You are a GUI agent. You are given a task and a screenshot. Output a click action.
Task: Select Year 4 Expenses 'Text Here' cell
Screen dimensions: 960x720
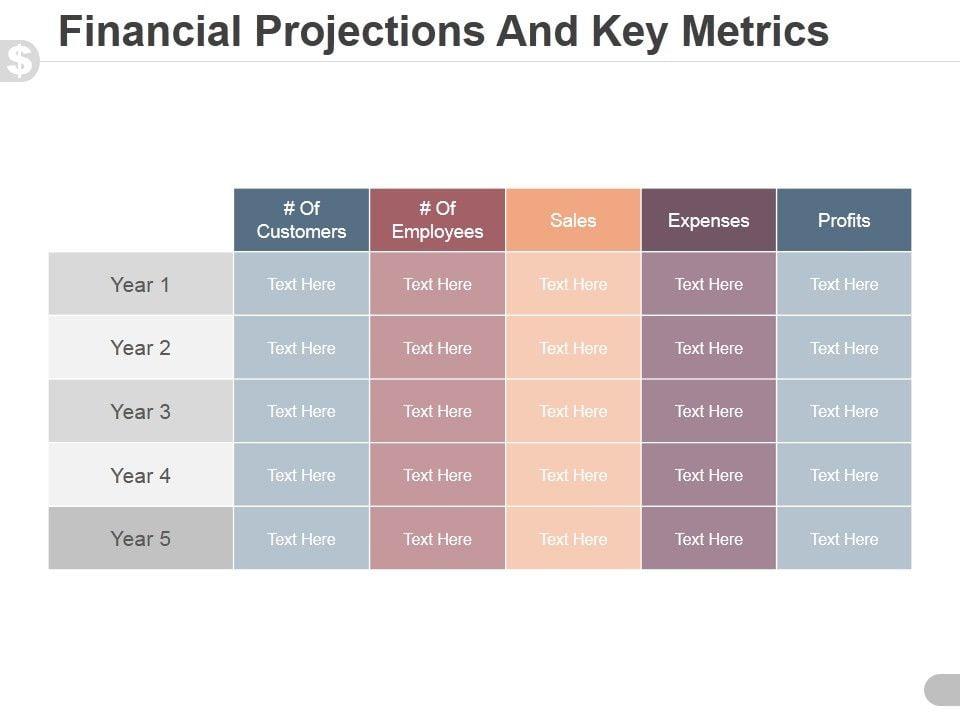(708, 475)
